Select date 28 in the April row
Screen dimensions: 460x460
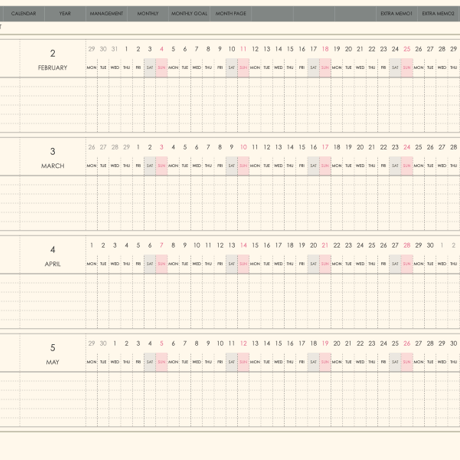click(x=407, y=245)
